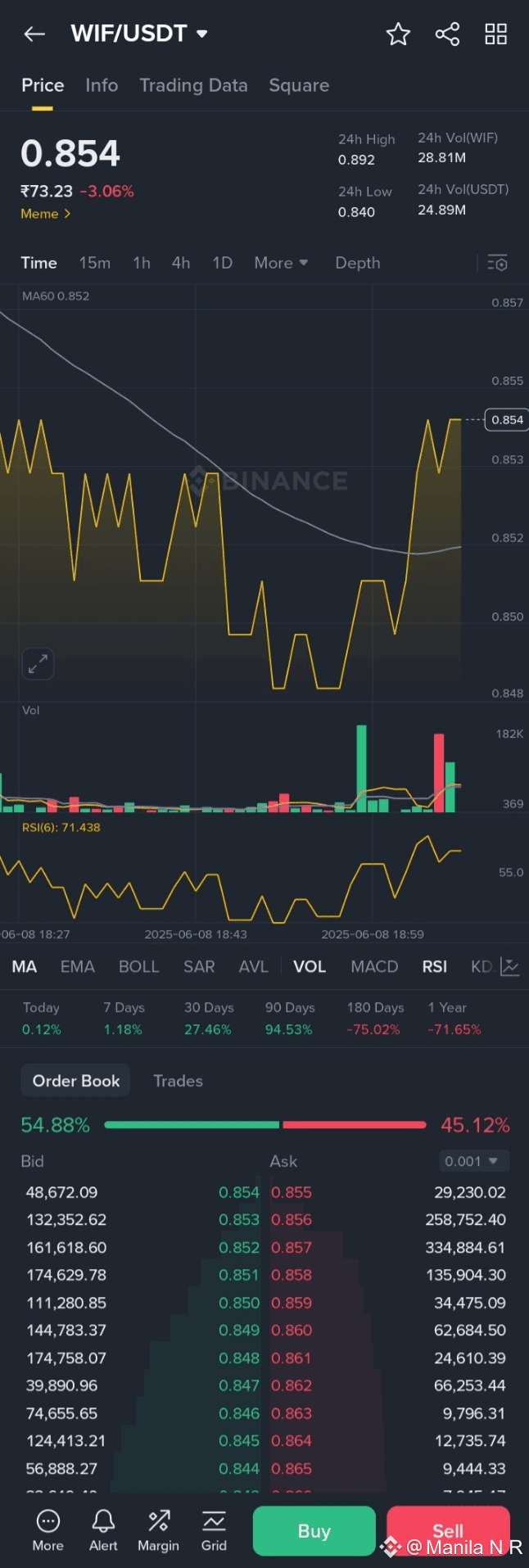The image size is (529, 1568).
Task: Tap 180 Days change -75.02%
Action: point(373,1030)
